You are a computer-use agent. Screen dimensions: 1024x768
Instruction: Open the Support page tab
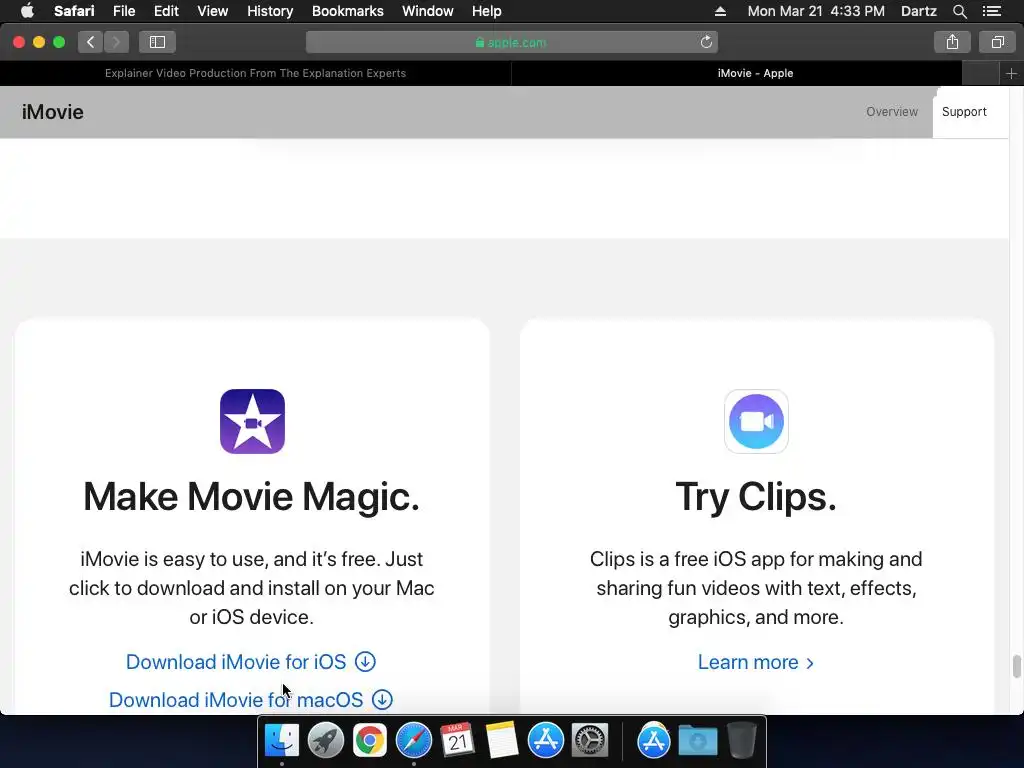(964, 112)
